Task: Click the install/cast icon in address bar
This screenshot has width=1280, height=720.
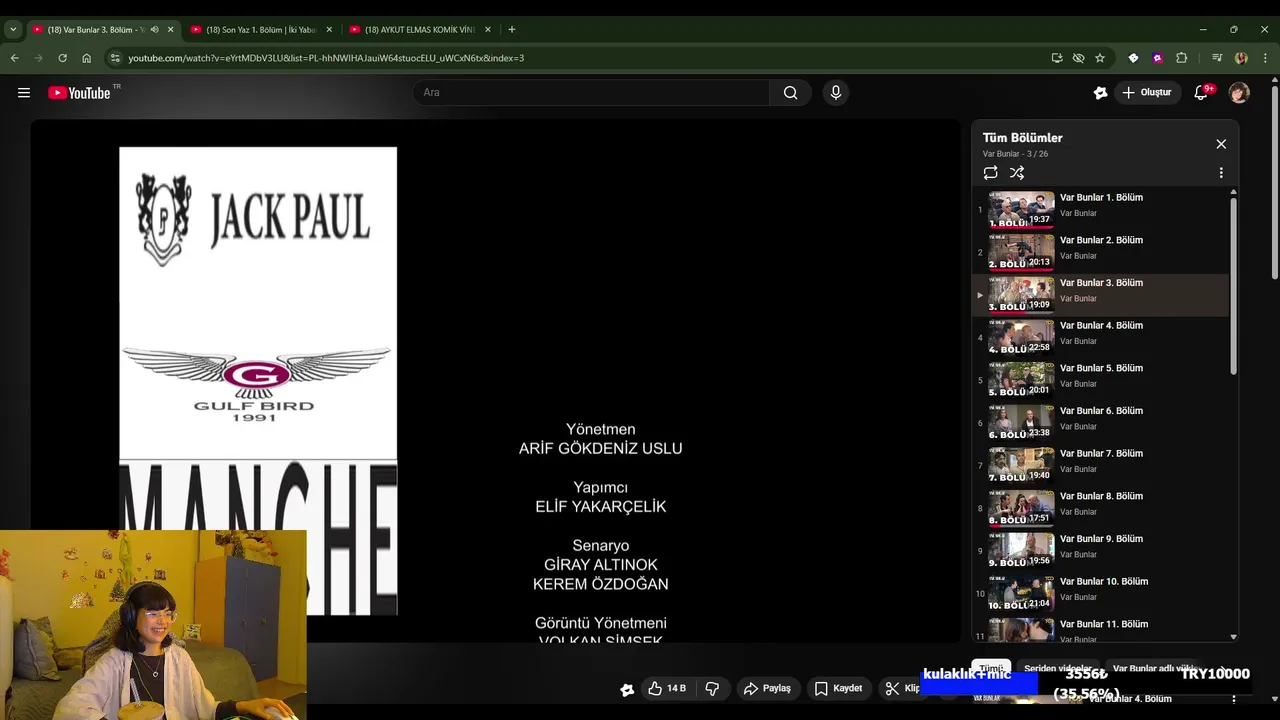Action: point(1057,58)
